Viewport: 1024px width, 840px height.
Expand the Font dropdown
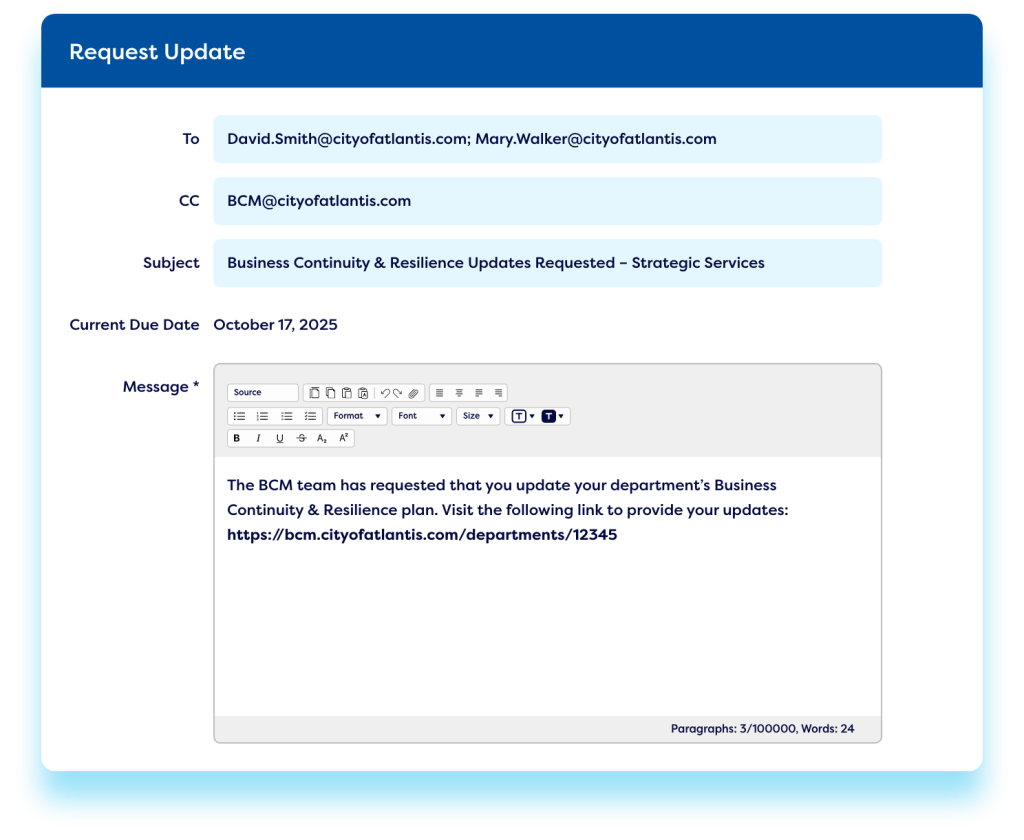(x=421, y=416)
